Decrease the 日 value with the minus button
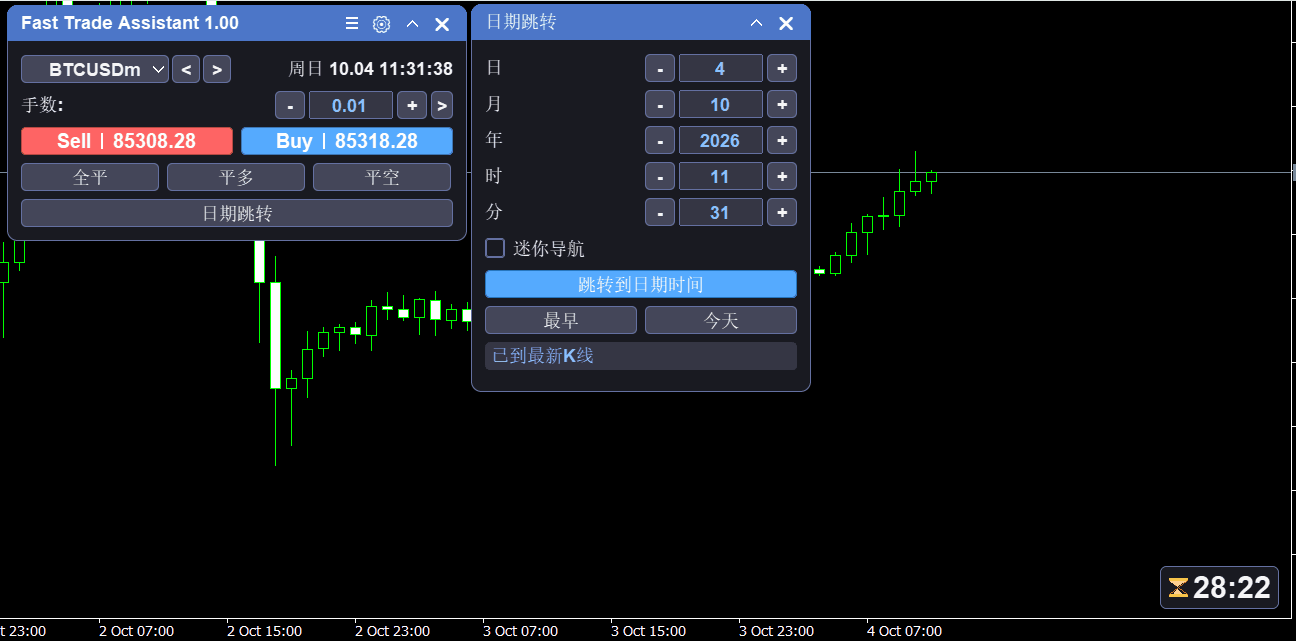Viewport: 1296px width, 641px height. [660, 68]
